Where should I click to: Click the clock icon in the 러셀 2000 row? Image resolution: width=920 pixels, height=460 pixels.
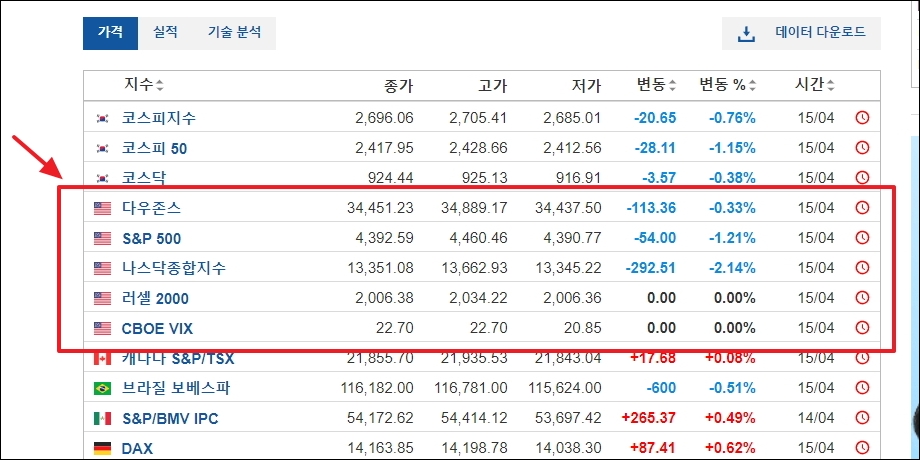pos(862,298)
